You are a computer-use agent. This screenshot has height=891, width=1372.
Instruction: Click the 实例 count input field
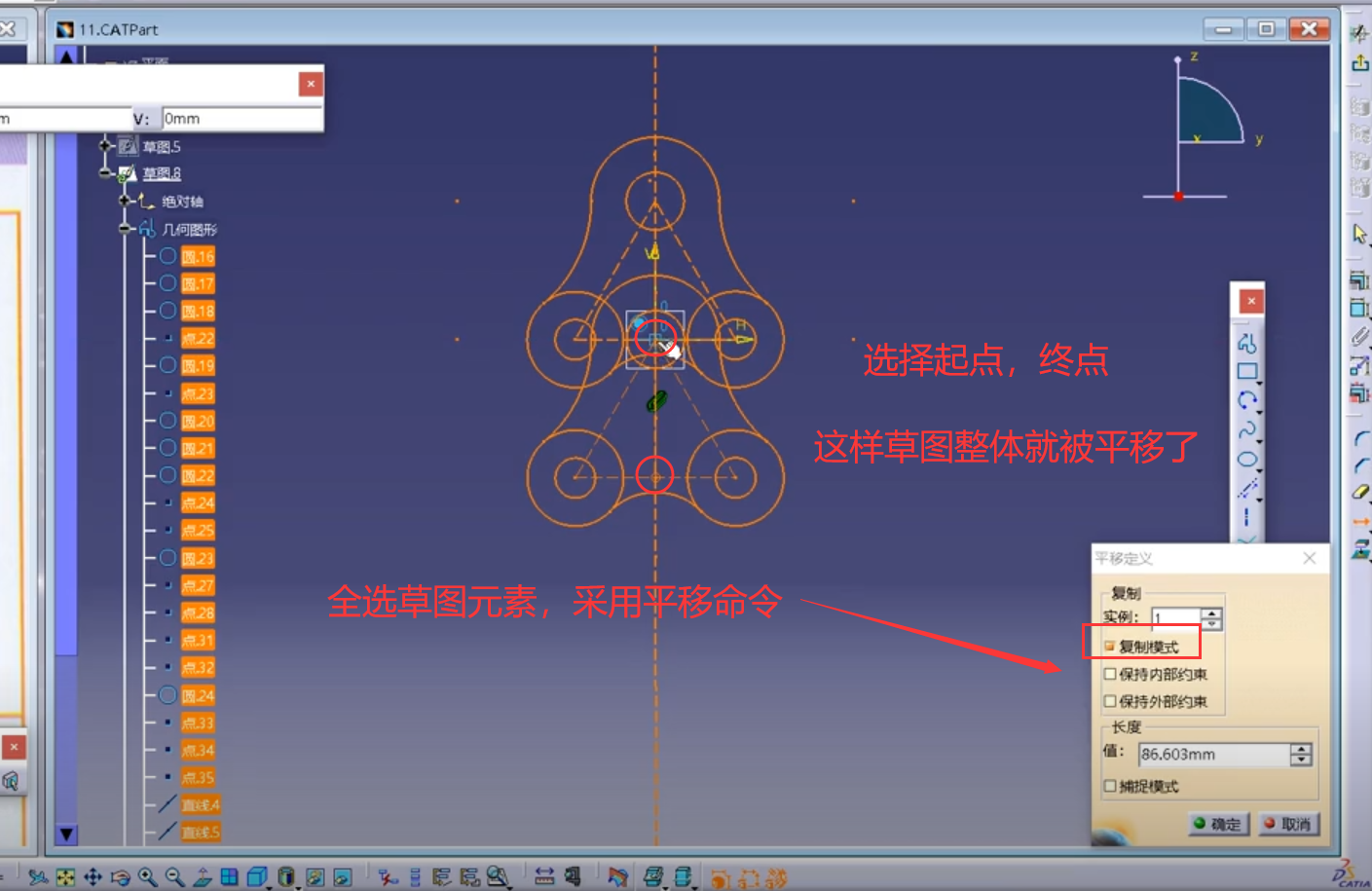click(x=1175, y=618)
